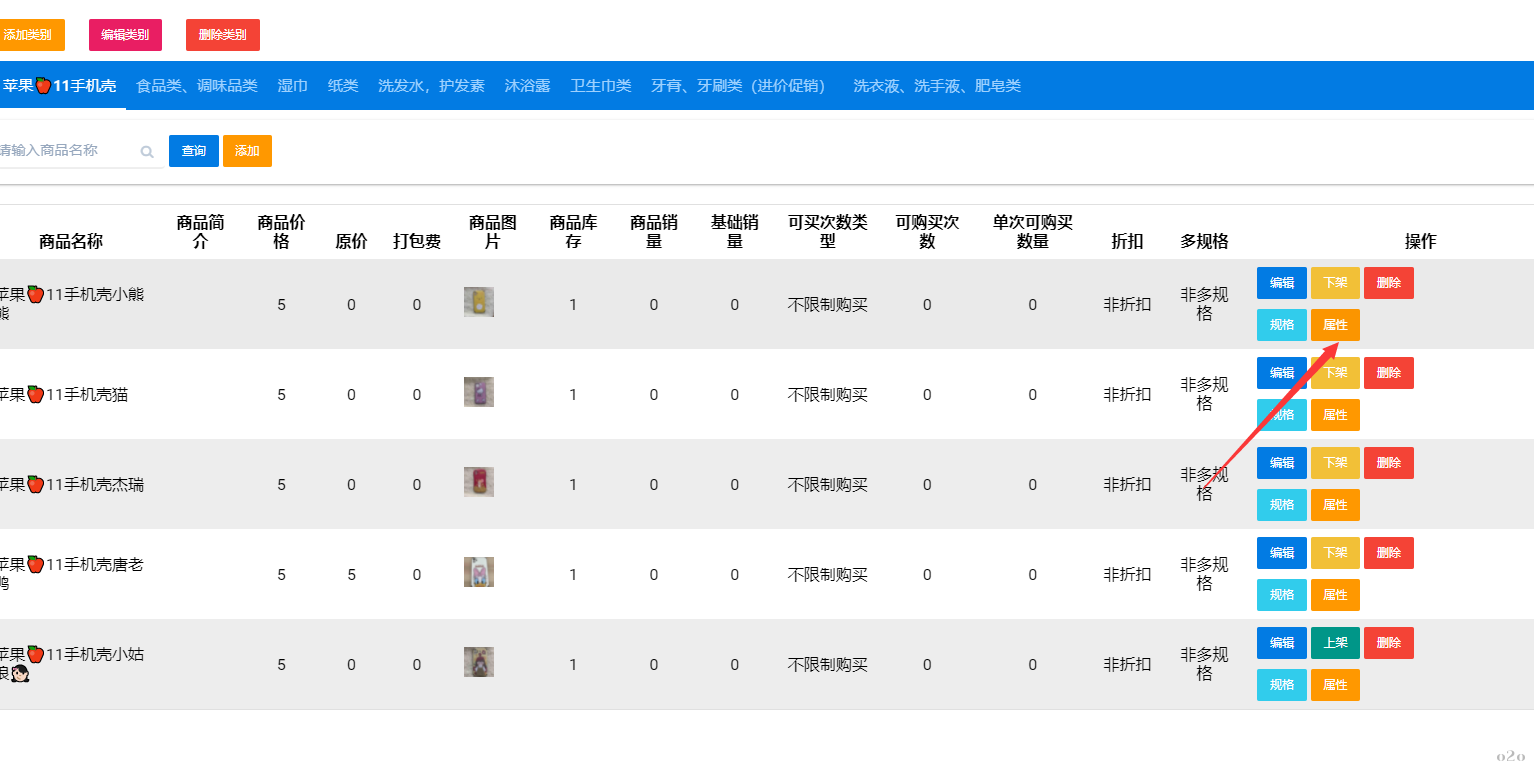Screen dimensions: 1534x766
Task: Select the 湿巾 category tab
Action: coord(292,86)
